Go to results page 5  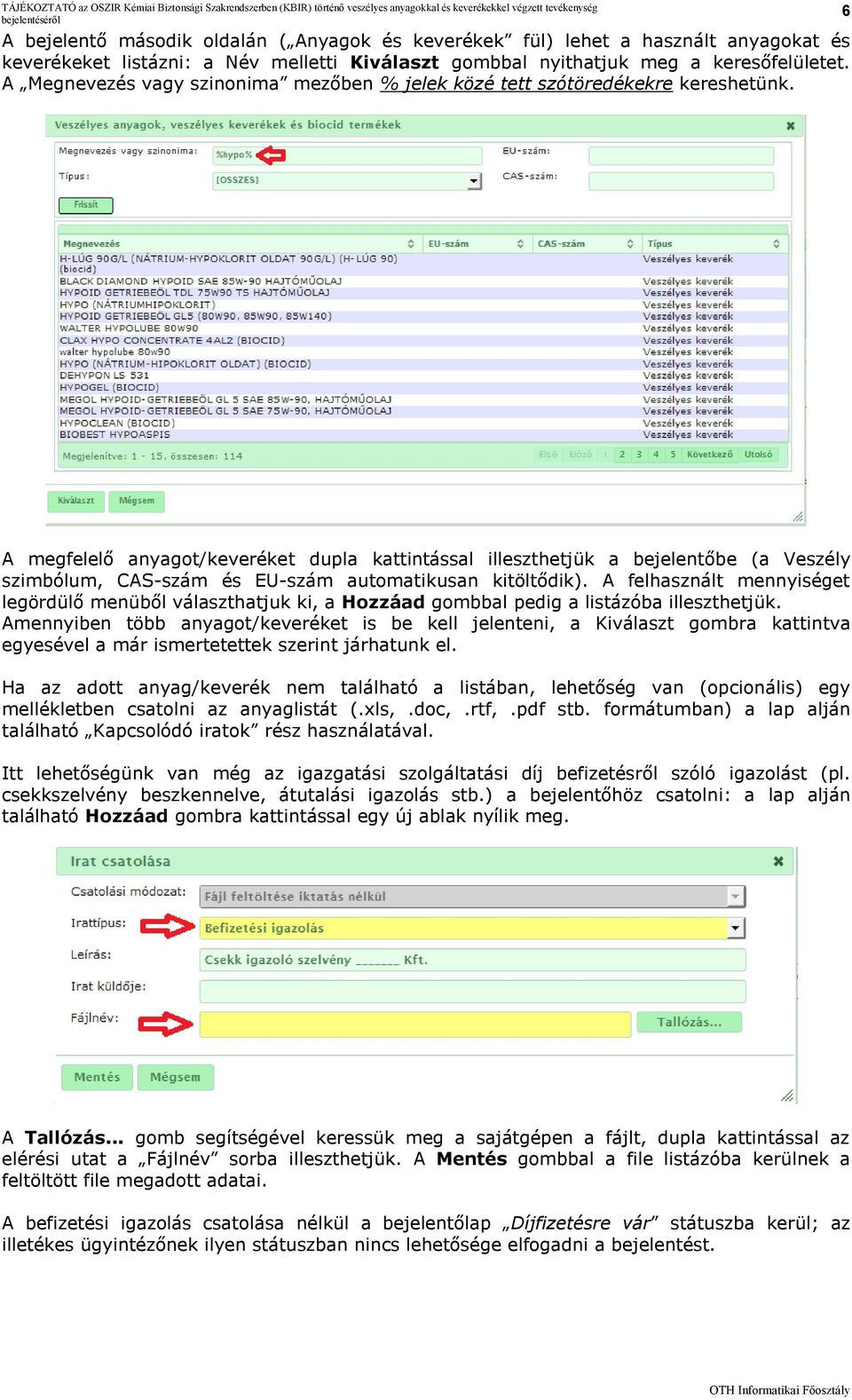pyautogui.click(x=673, y=455)
